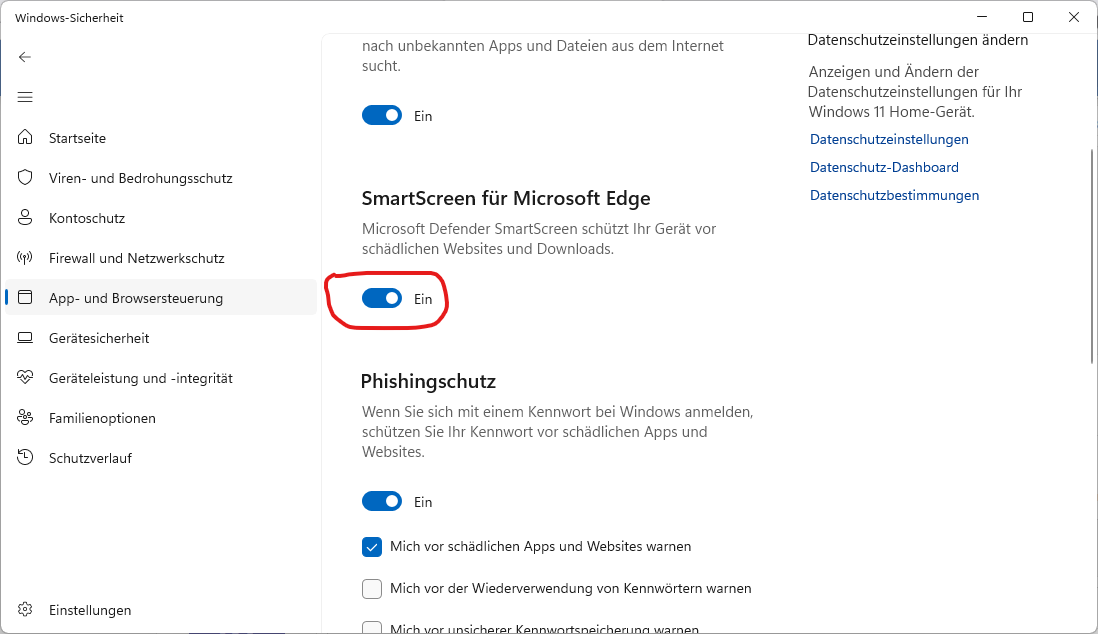This screenshot has height=634, width=1098.
Task: Open the Datenschutz-Dashboard link
Action: pos(884,168)
